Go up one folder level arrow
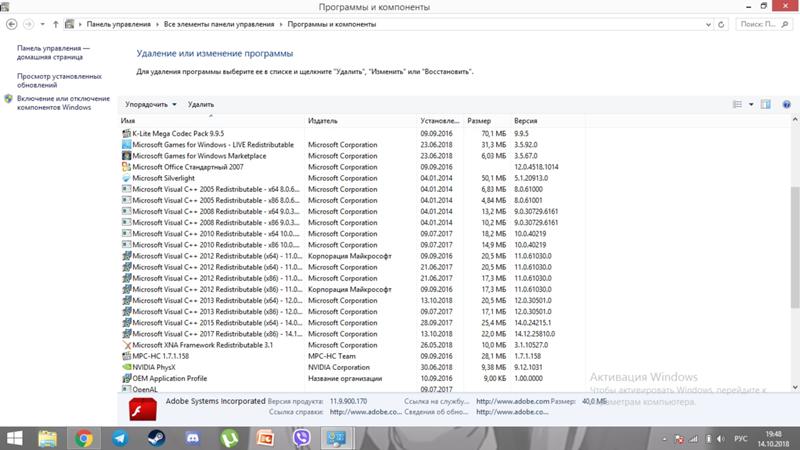This screenshot has width=800, height=450. pos(55,24)
